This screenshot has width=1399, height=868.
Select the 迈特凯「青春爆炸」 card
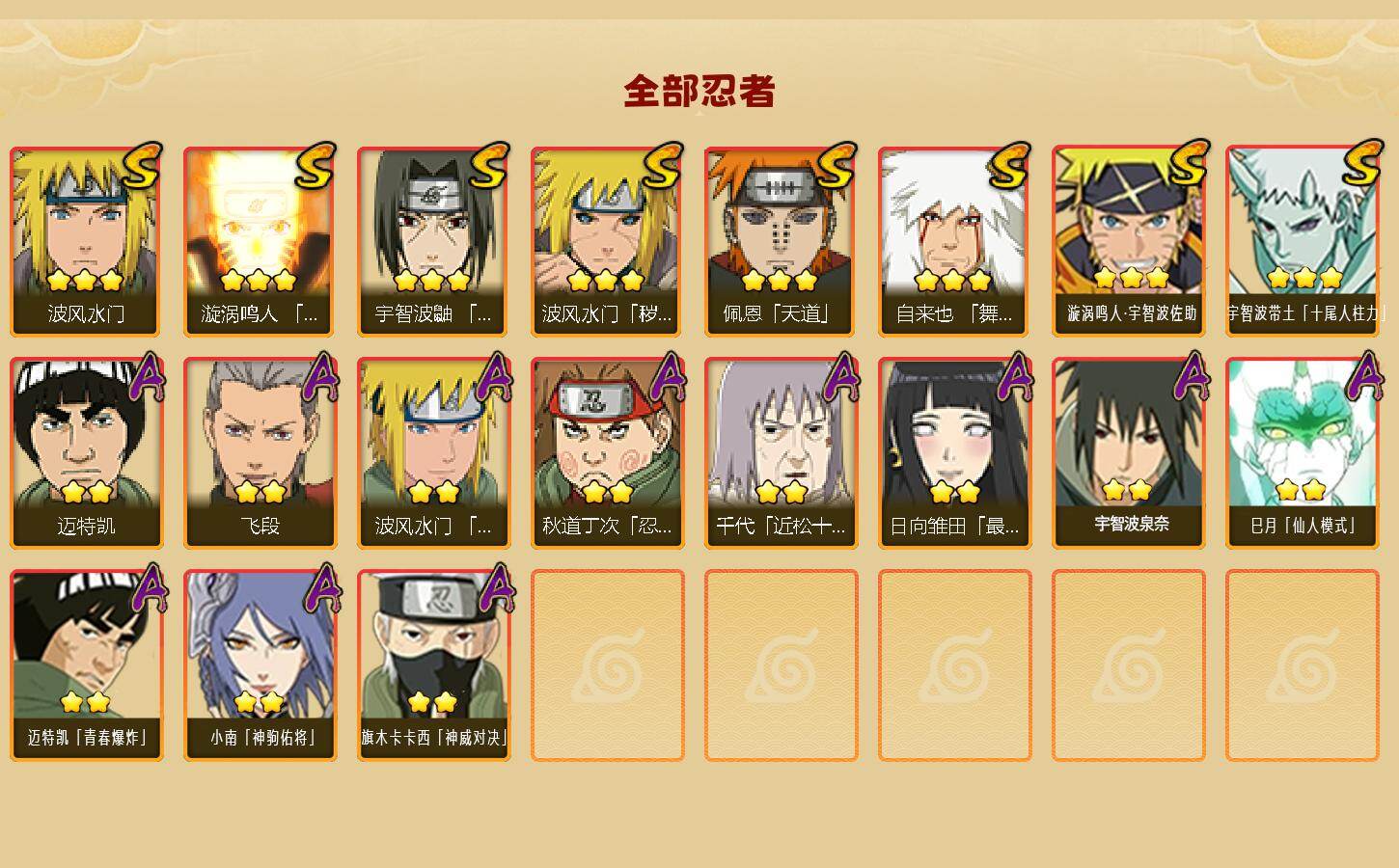click(87, 665)
